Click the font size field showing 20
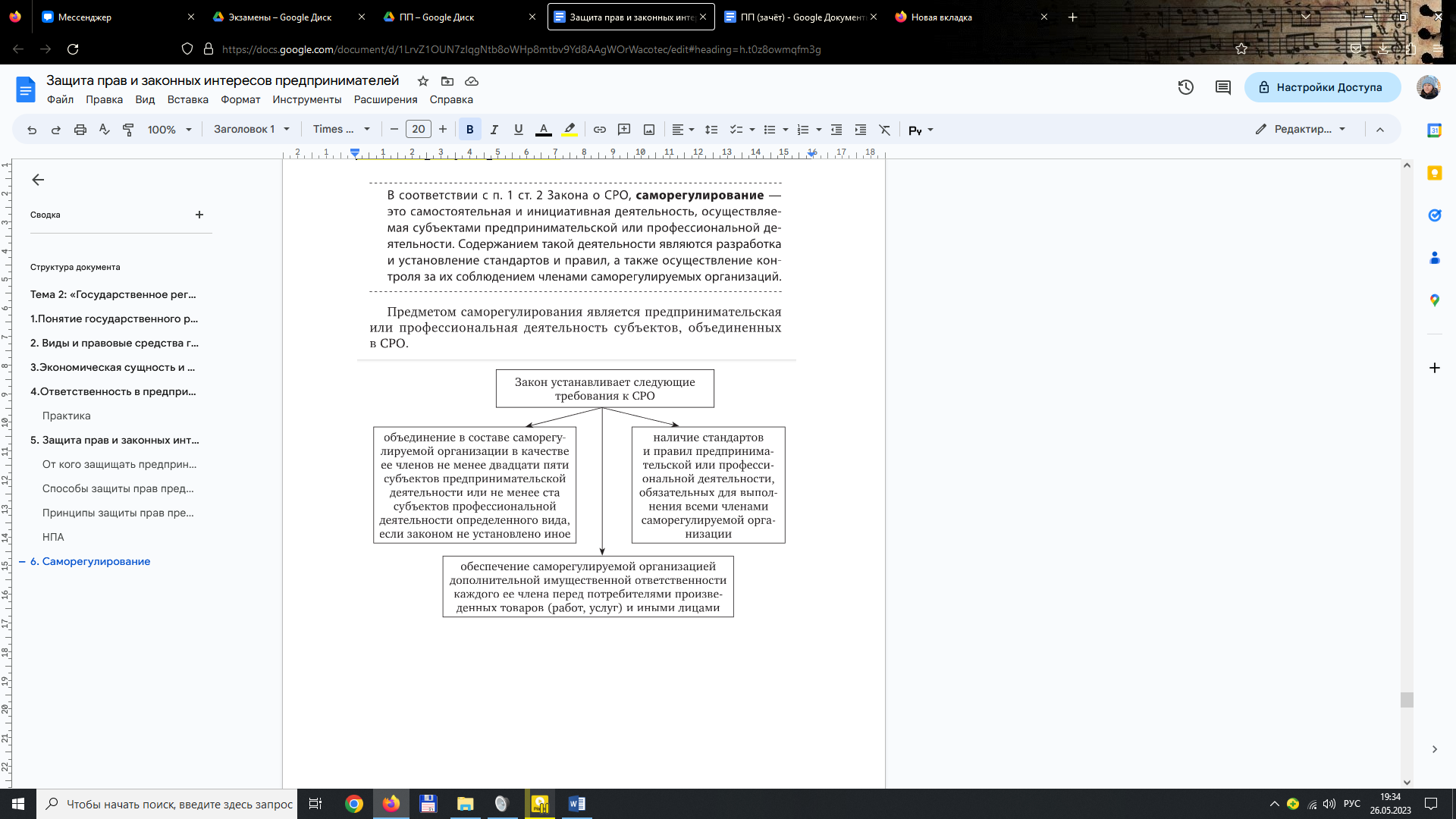Screen dimensions: 1456x819 (x=419, y=130)
